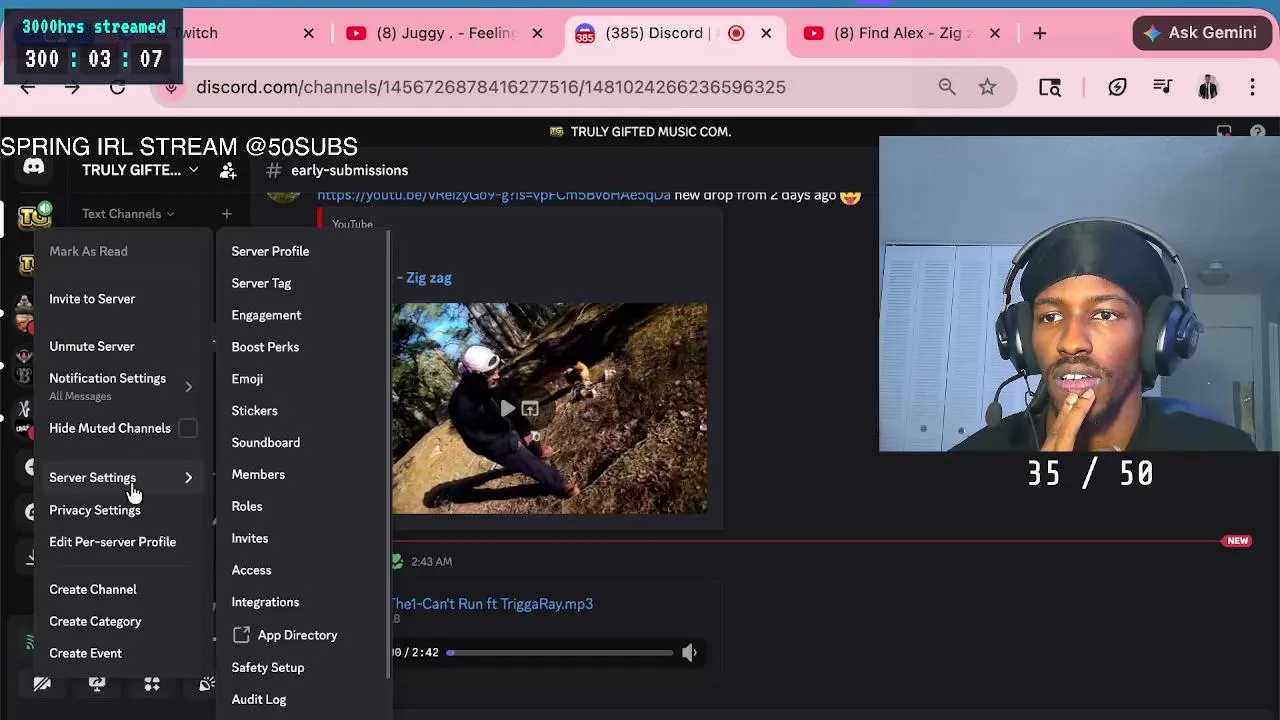Open Discord home direct messages icon

tap(34, 167)
